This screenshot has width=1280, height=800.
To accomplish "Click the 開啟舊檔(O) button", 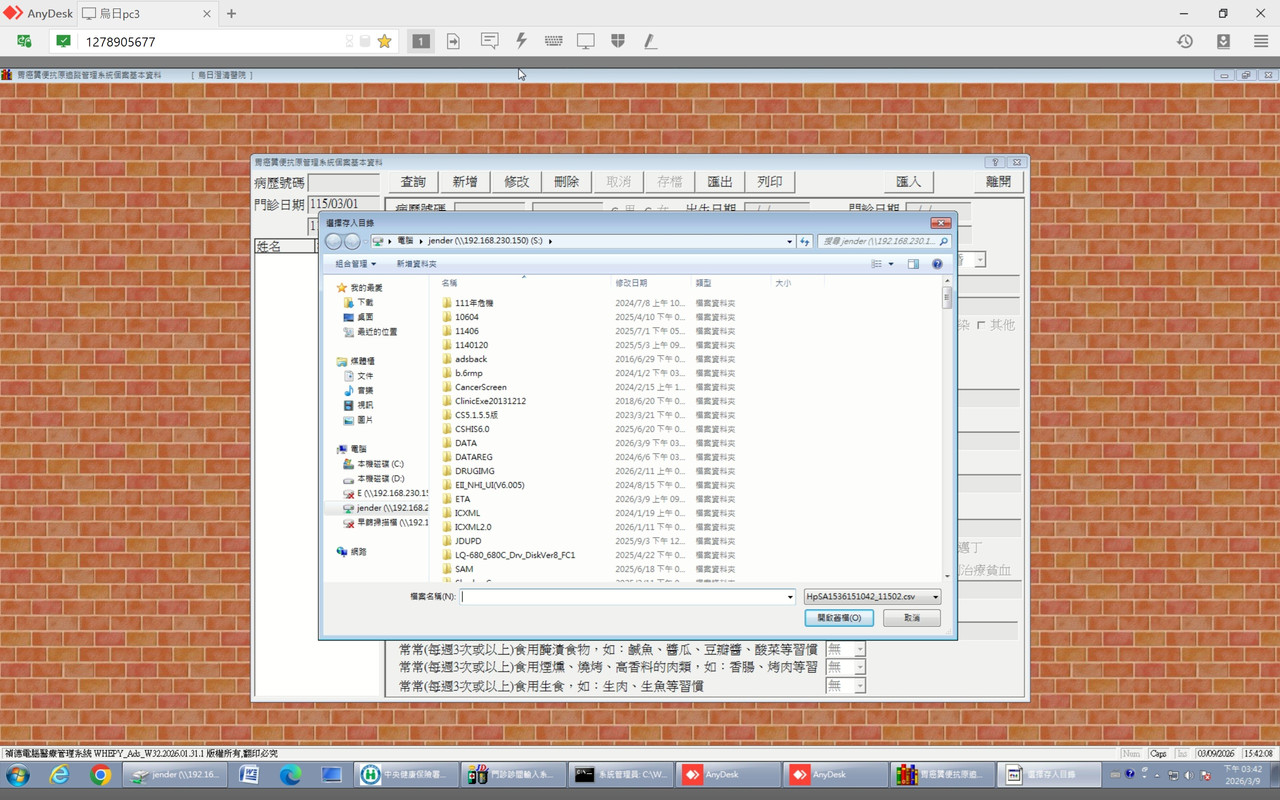I will point(839,618).
